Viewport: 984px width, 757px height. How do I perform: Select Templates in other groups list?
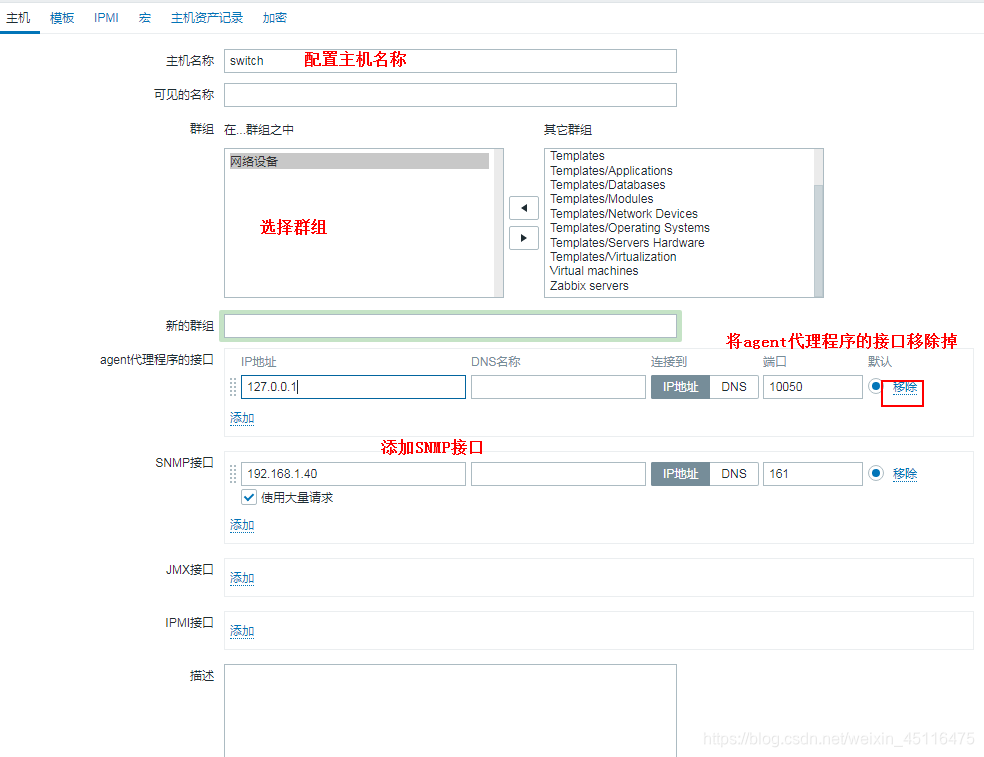[x=577, y=156]
